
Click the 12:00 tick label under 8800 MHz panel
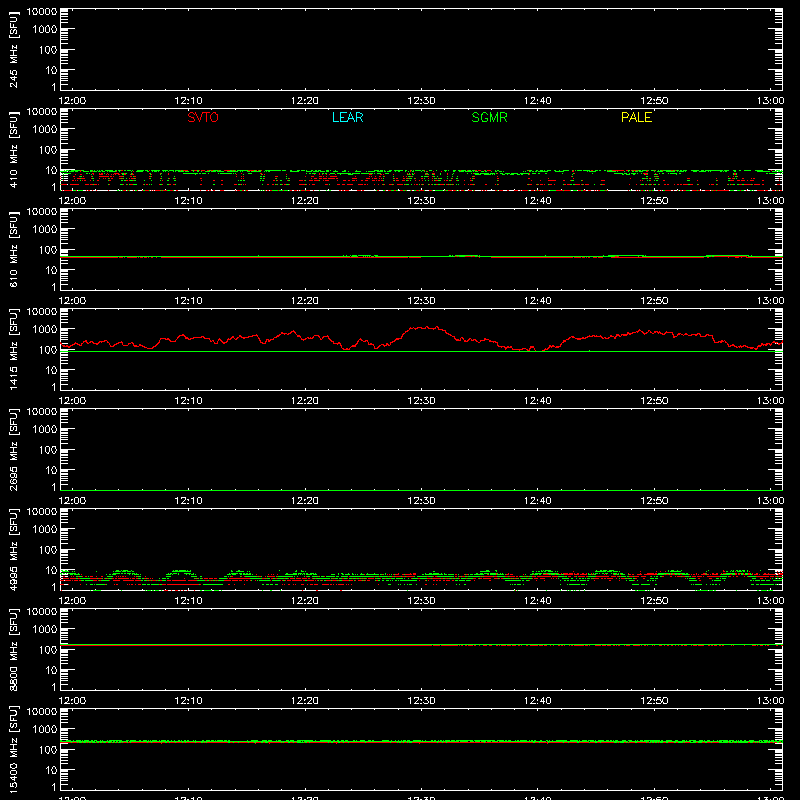72,701
